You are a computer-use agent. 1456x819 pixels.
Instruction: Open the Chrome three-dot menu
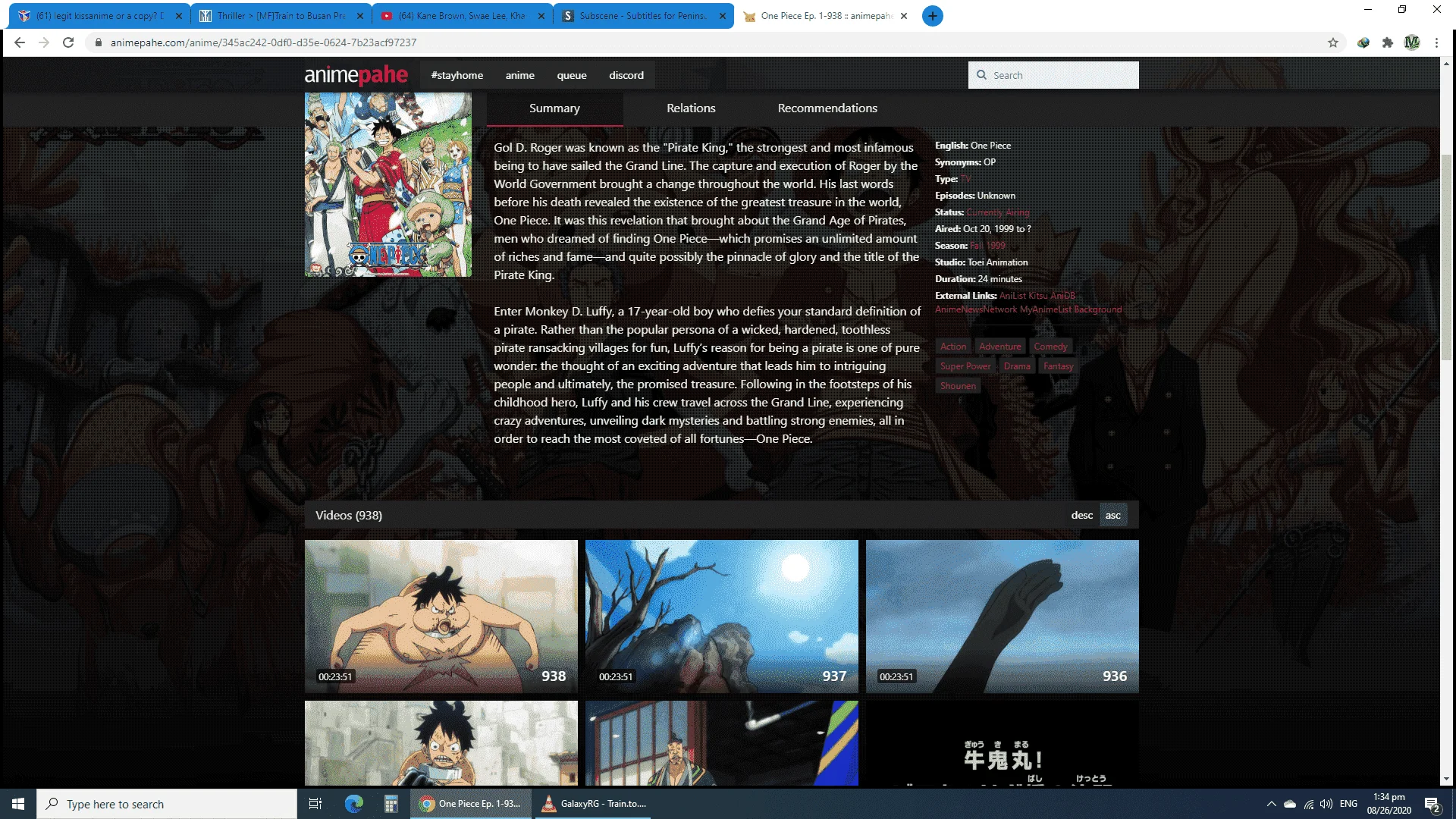tap(1436, 42)
